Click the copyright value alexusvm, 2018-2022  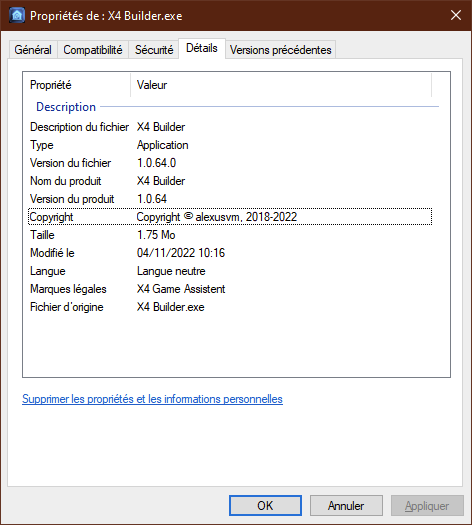[217, 217]
